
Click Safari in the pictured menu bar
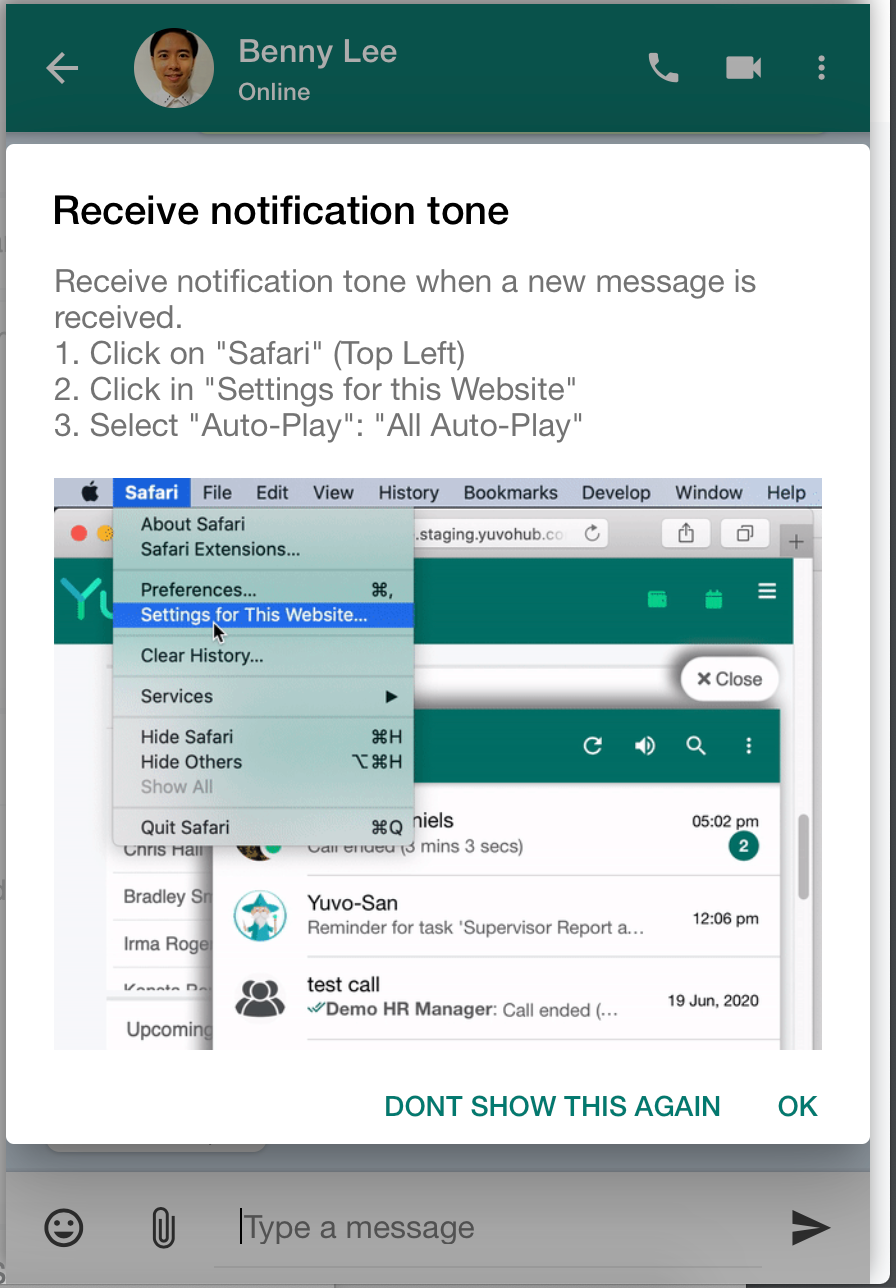[151, 492]
